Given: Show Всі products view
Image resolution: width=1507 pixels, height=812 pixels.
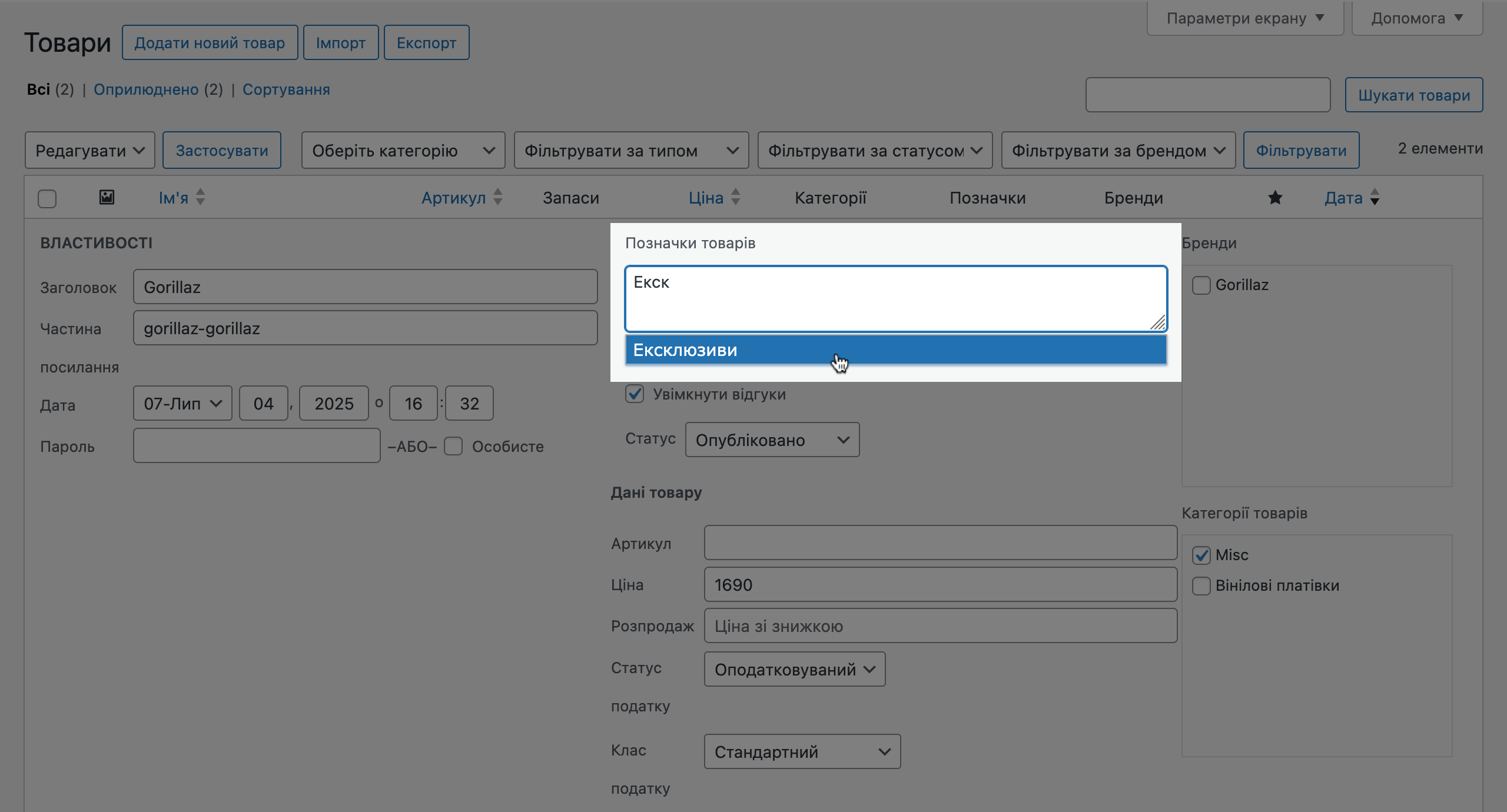Looking at the screenshot, I should point(38,89).
